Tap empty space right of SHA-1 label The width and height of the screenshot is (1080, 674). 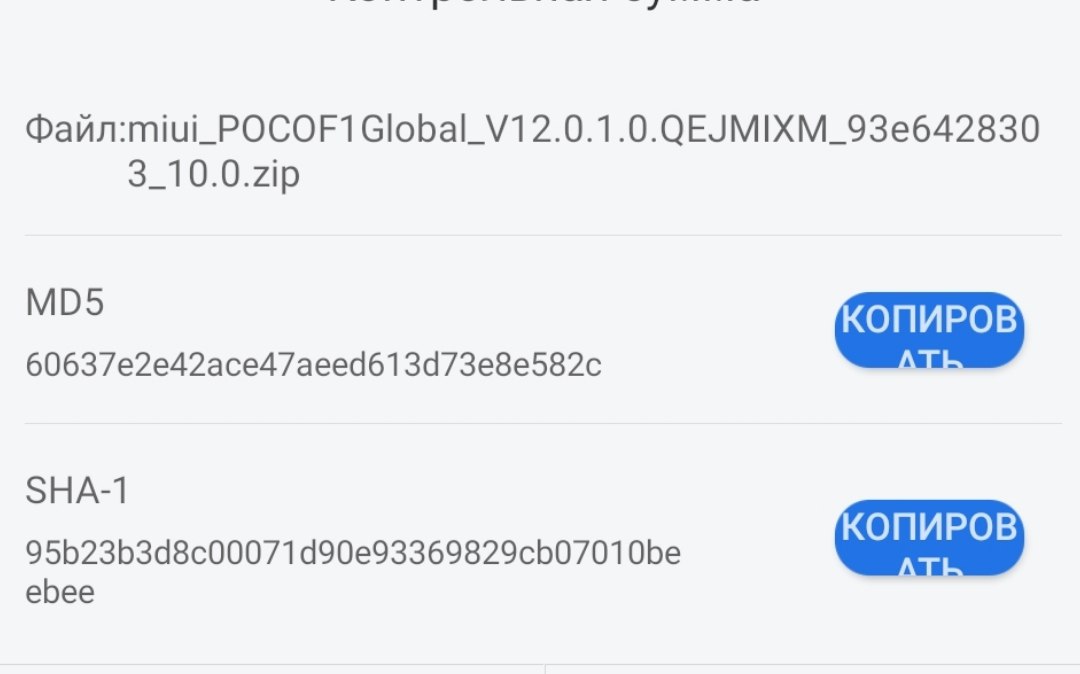450,491
